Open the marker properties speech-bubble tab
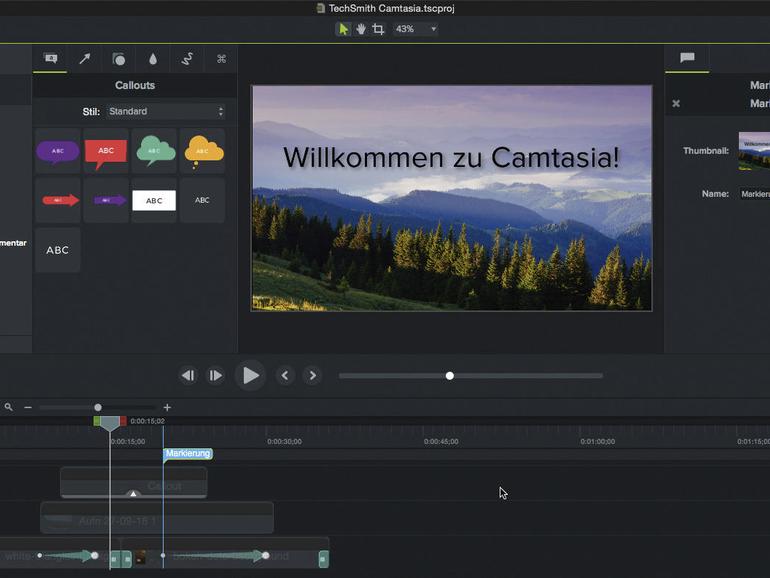Viewport: 770px width, 578px height. coord(687,58)
